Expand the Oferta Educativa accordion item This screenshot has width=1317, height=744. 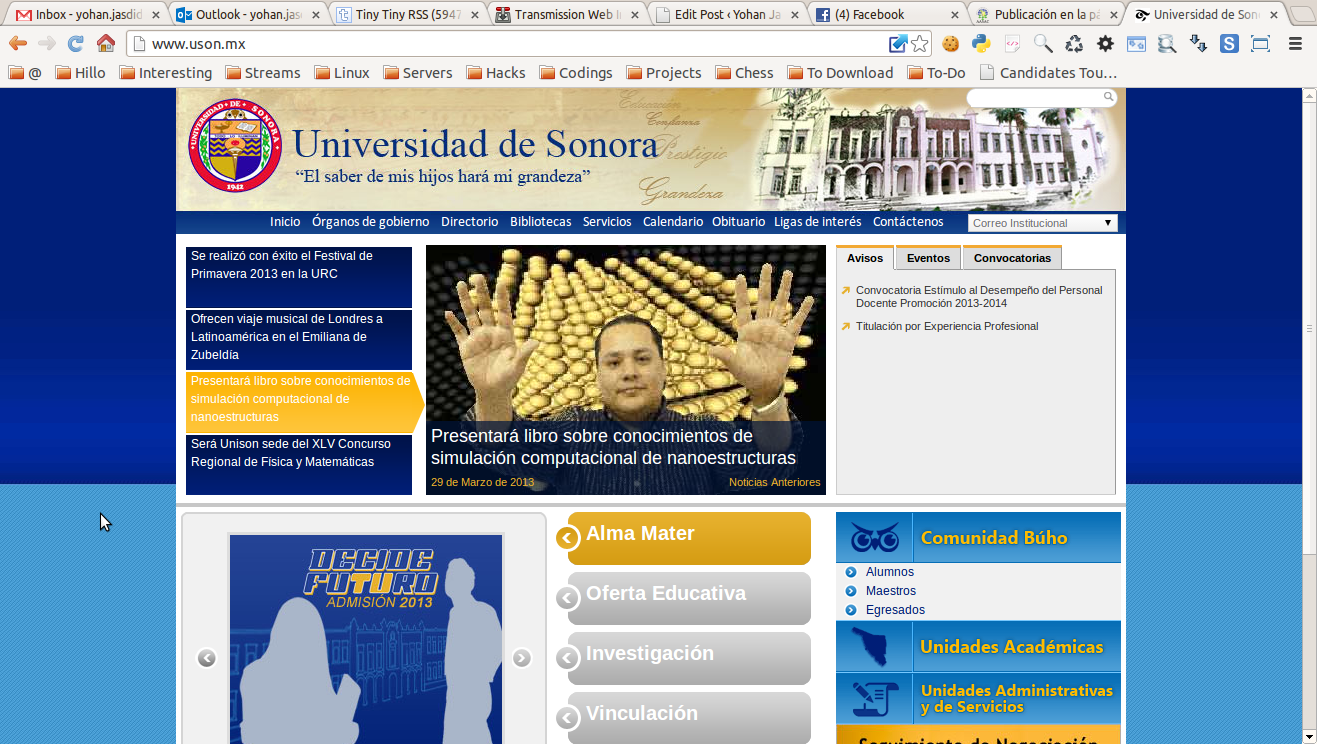[689, 598]
